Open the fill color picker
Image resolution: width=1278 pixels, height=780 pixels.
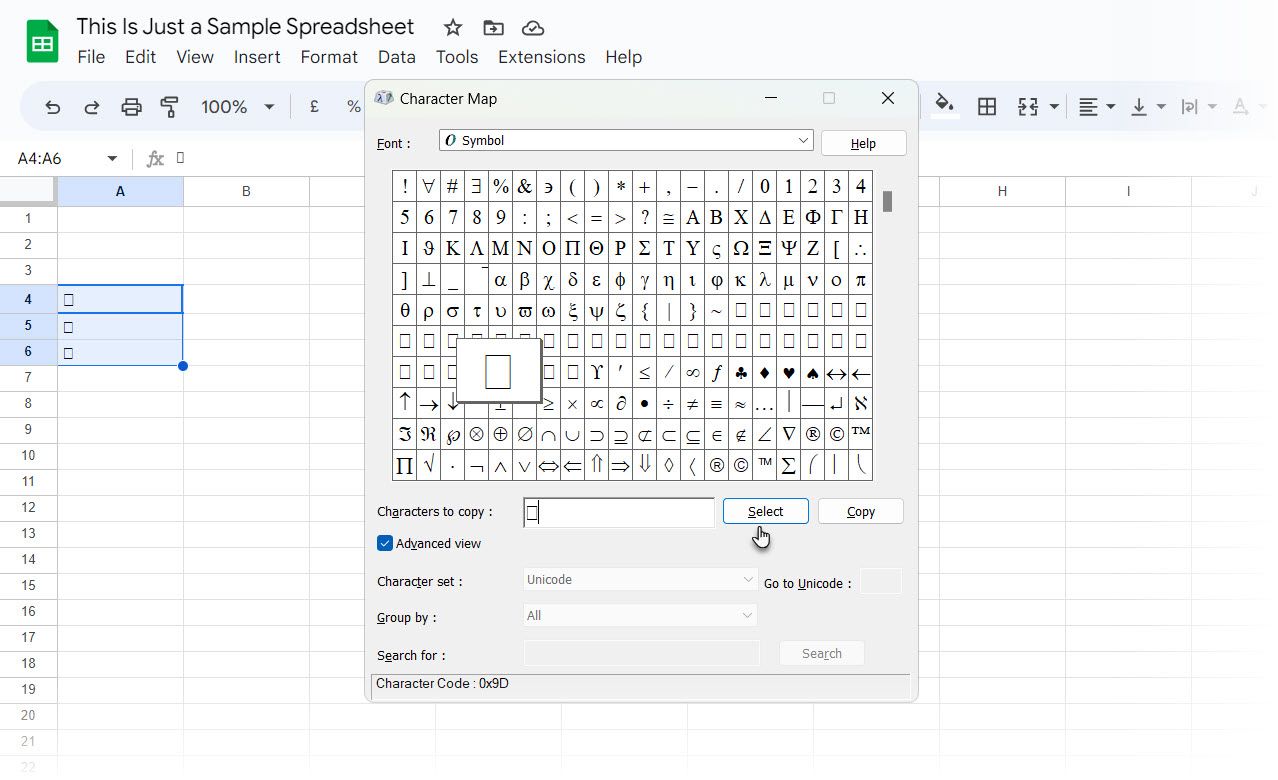[941, 105]
